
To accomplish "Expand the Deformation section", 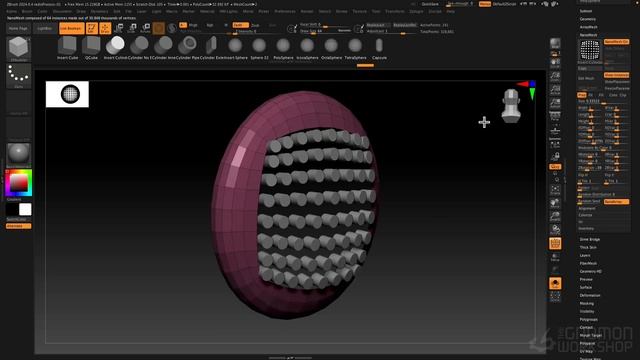I will [x=590, y=295].
